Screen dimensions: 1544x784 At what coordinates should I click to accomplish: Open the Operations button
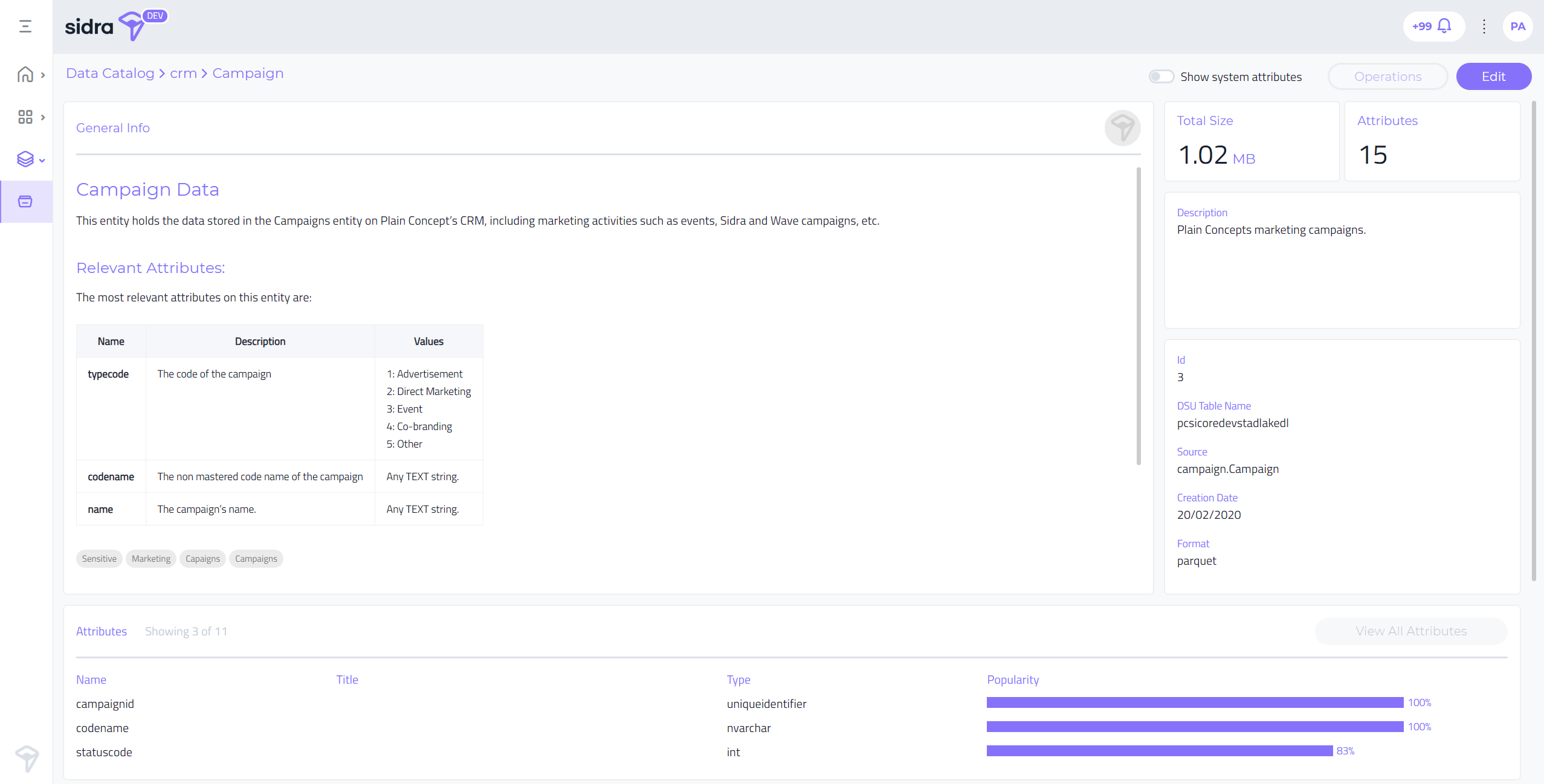[x=1387, y=77]
